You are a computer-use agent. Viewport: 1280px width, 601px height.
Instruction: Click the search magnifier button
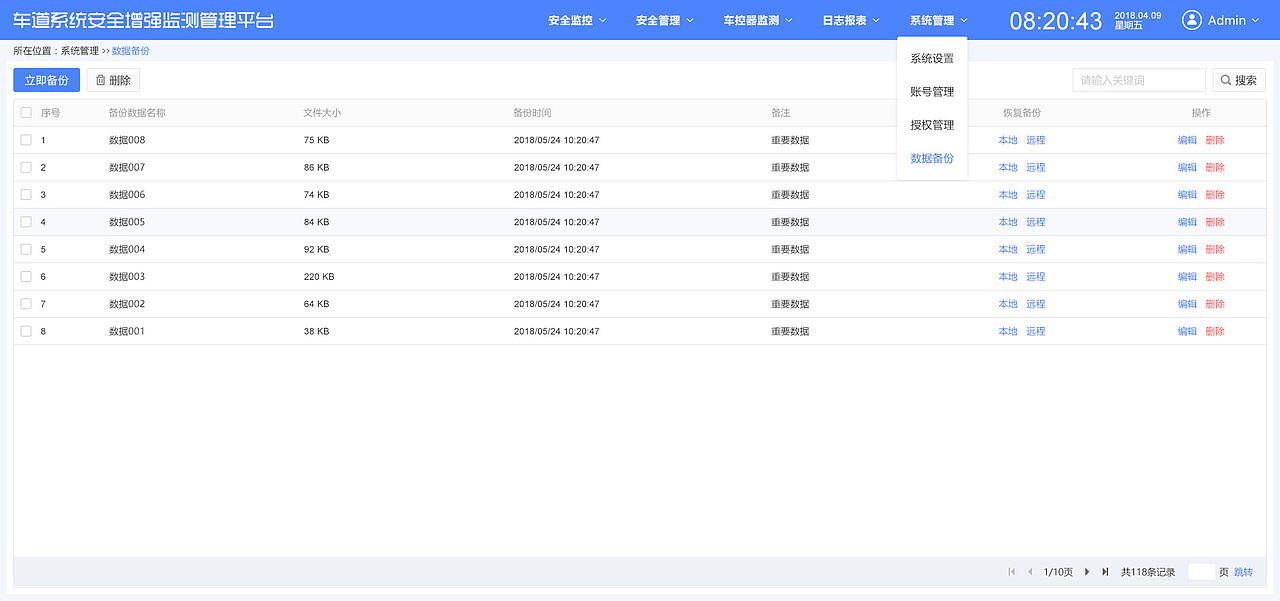1239,80
